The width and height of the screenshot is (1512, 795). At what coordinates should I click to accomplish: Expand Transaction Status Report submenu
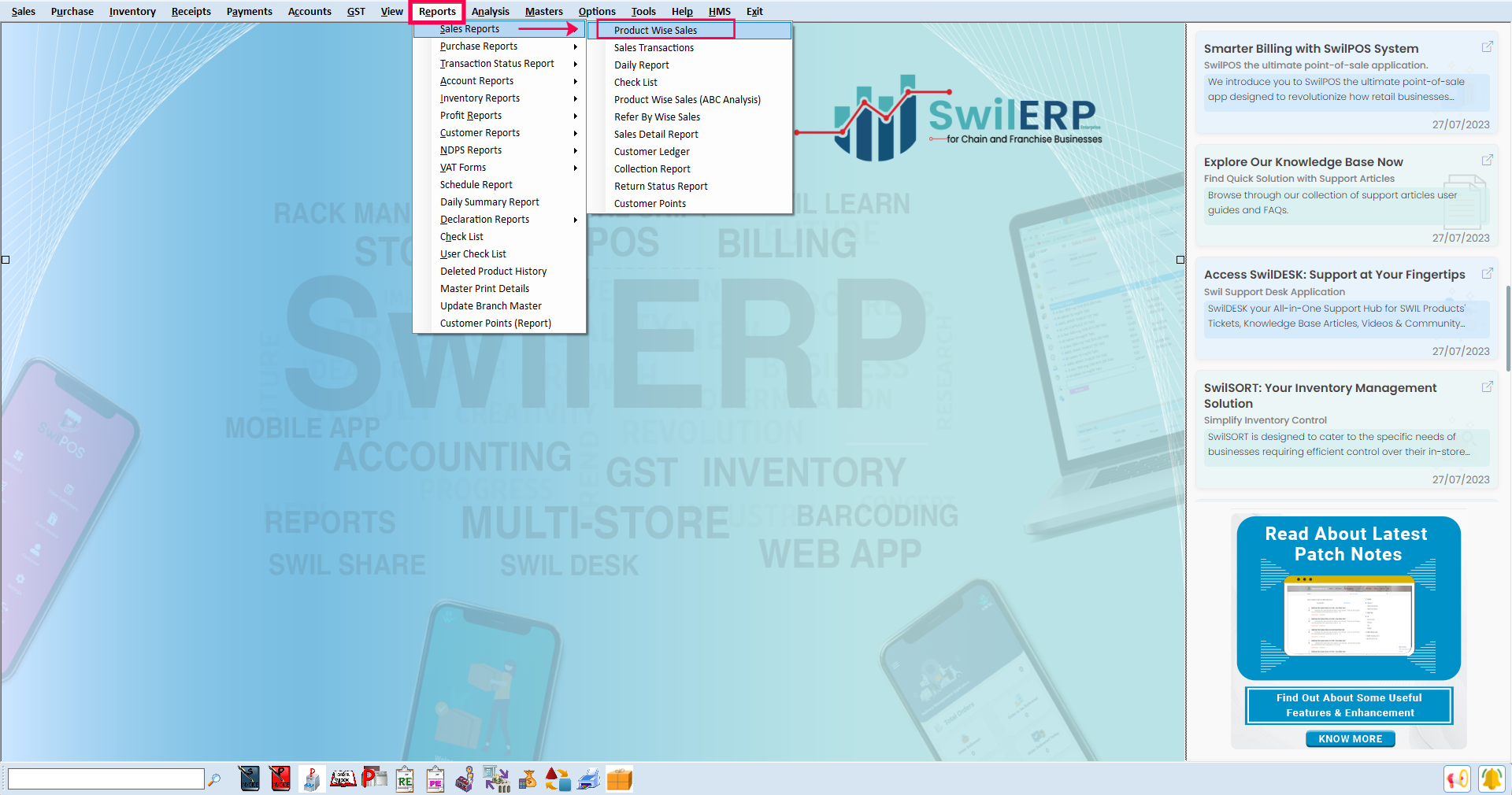[x=499, y=64]
